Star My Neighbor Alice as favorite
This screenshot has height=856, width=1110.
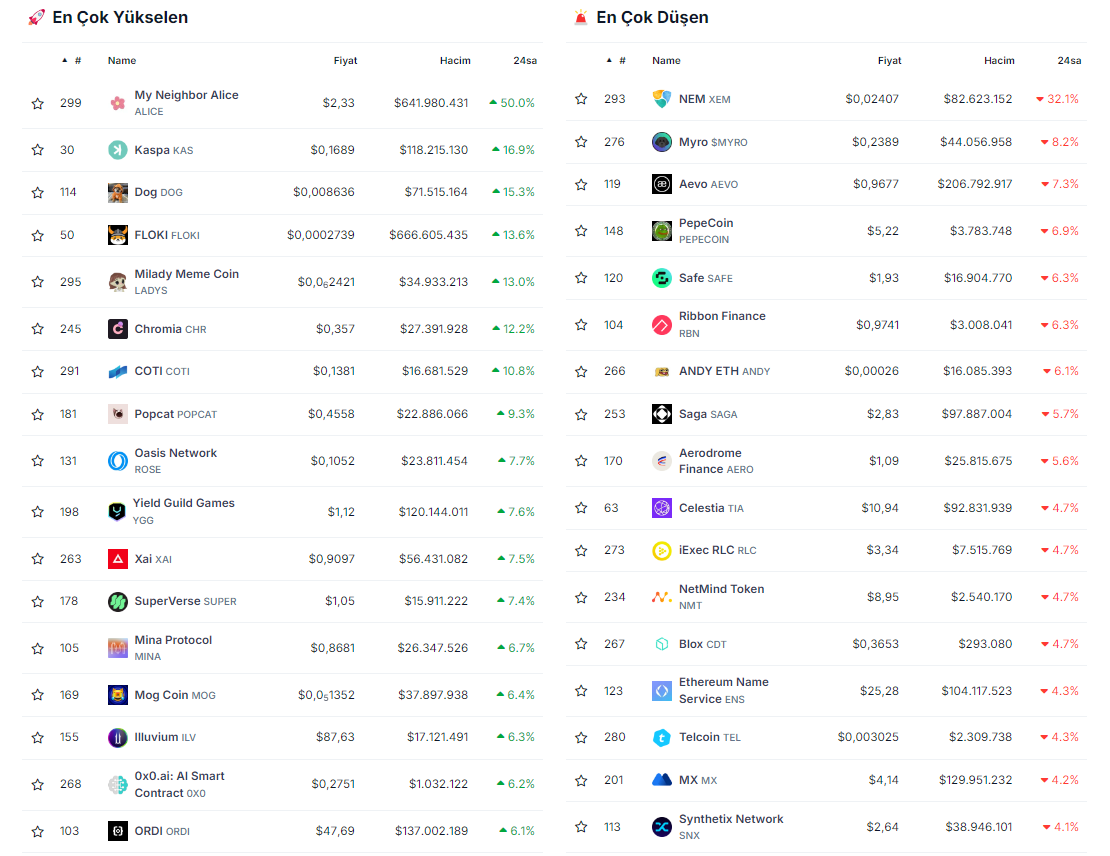pos(38,103)
